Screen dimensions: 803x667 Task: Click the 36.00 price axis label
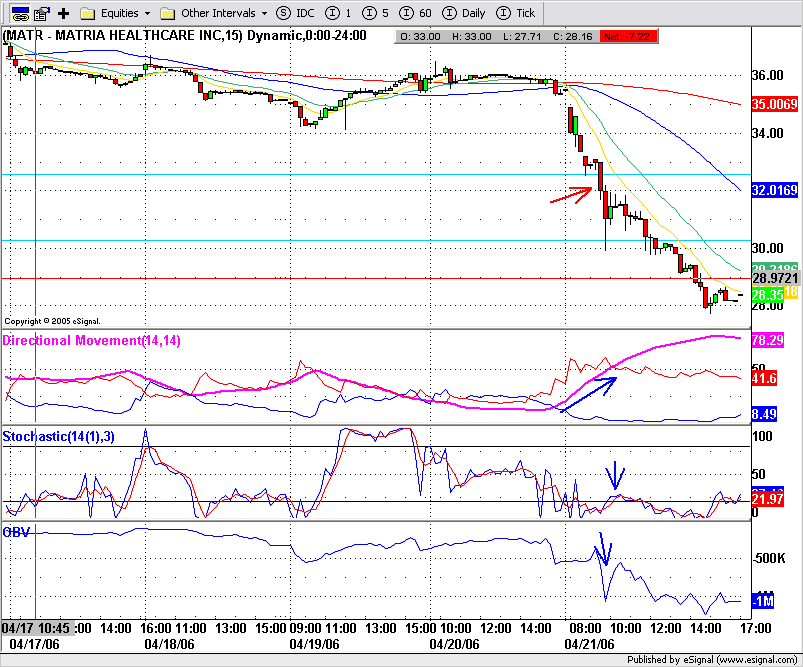click(767, 75)
